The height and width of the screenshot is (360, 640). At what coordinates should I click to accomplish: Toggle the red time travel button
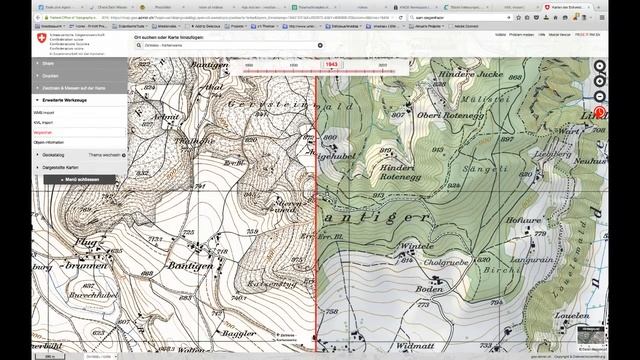coord(599,112)
